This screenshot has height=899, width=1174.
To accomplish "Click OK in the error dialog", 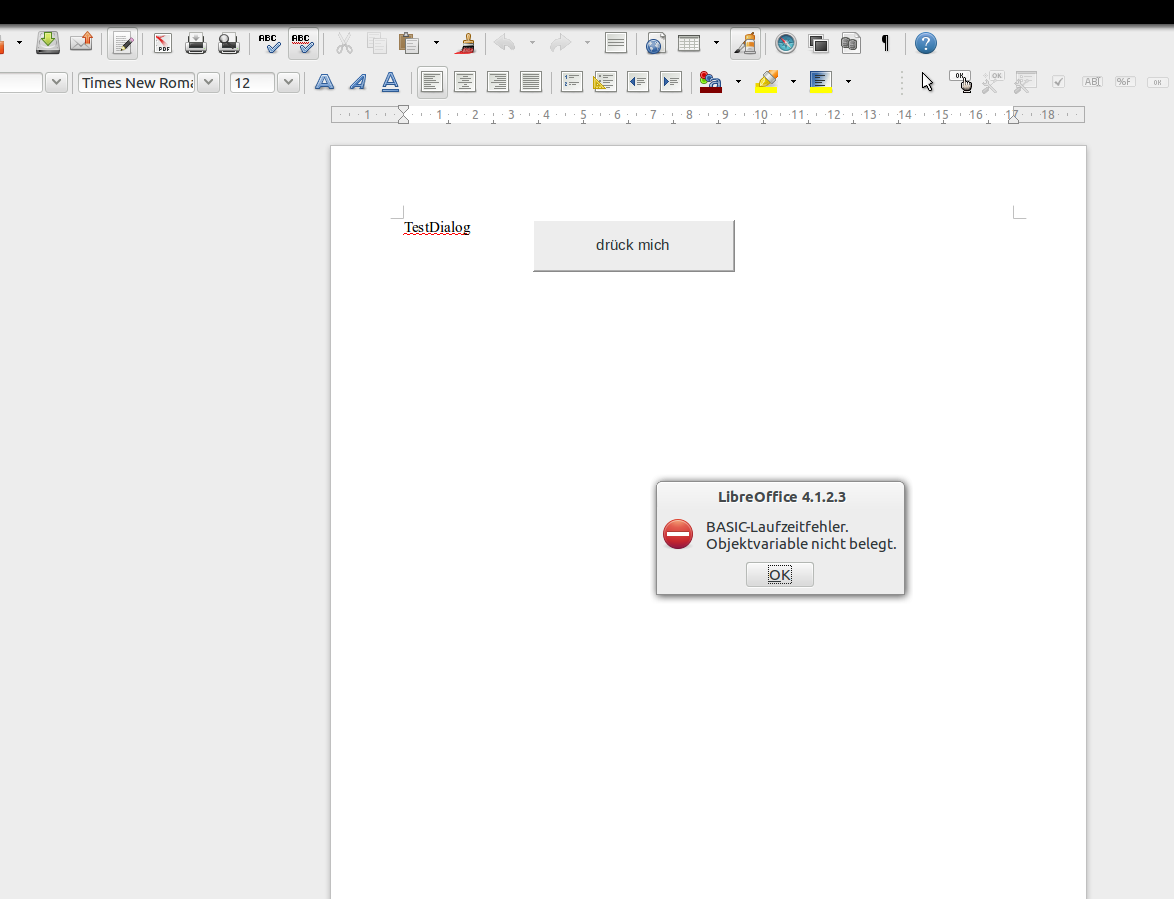I will click(779, 574).
